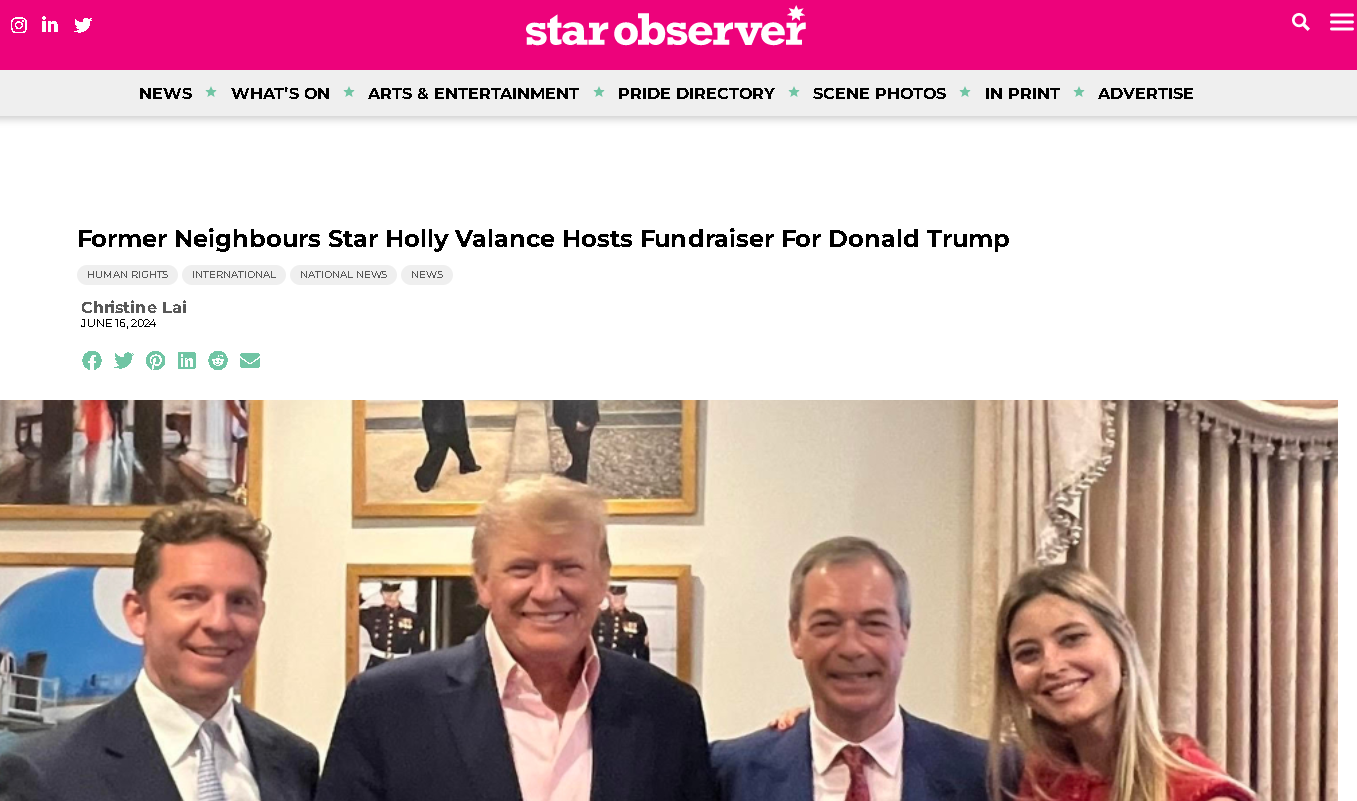The width and height of the screenshot is (1357, 801).
Task: Open the search magnifier icon
Action: 1301,22
